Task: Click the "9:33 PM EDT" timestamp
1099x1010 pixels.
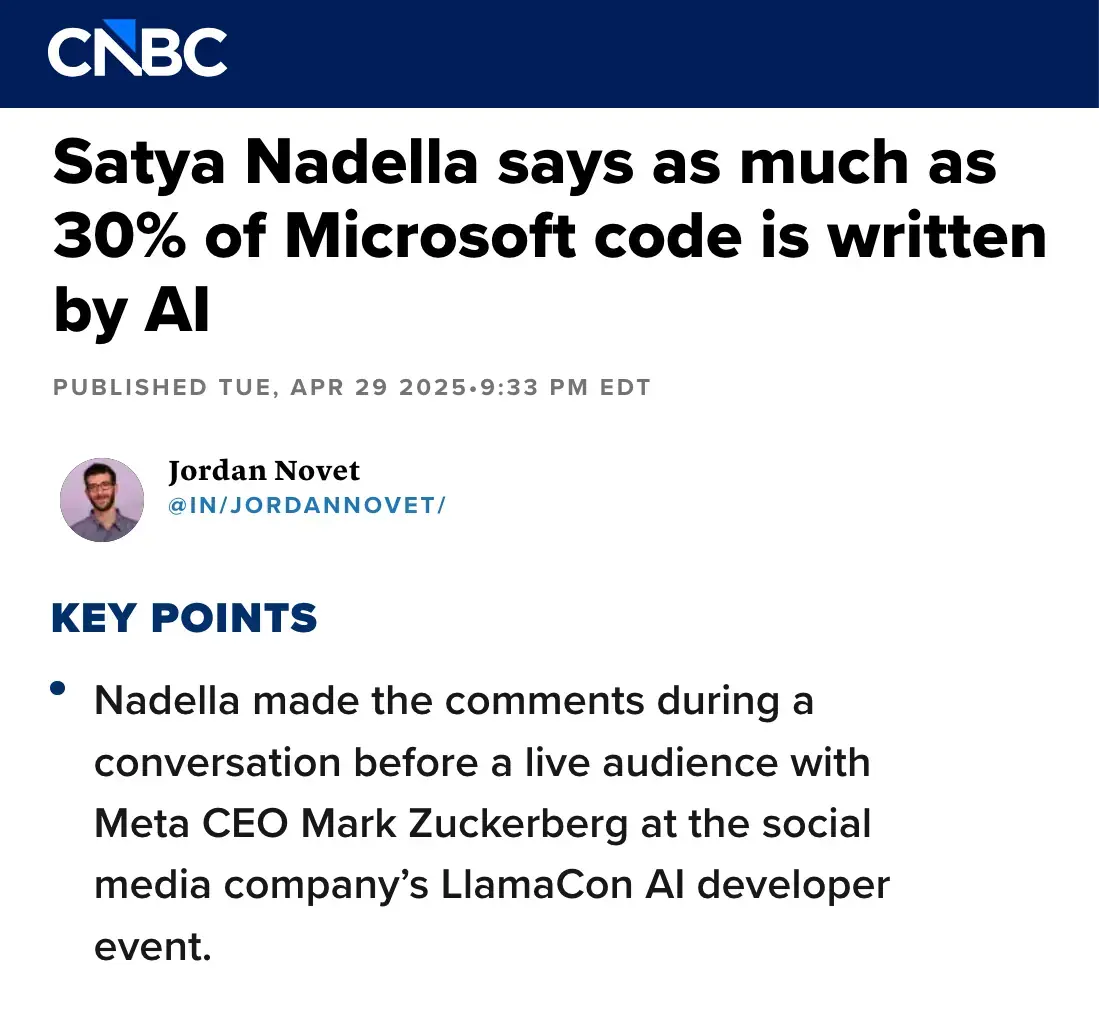Action: [x=563, y=387]
